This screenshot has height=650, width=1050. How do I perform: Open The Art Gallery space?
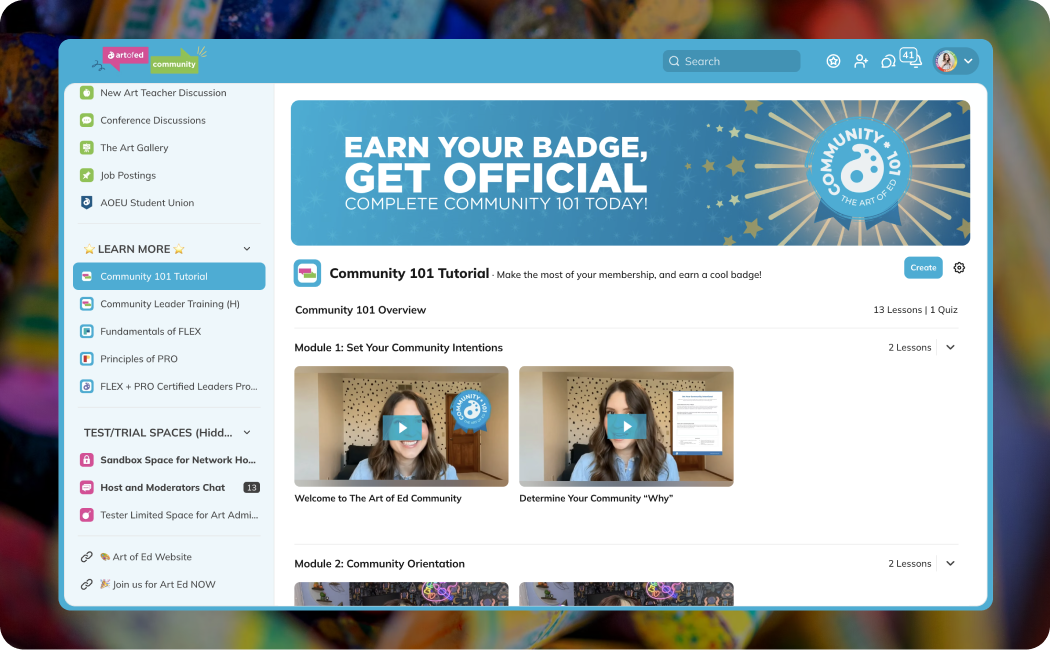134,148
